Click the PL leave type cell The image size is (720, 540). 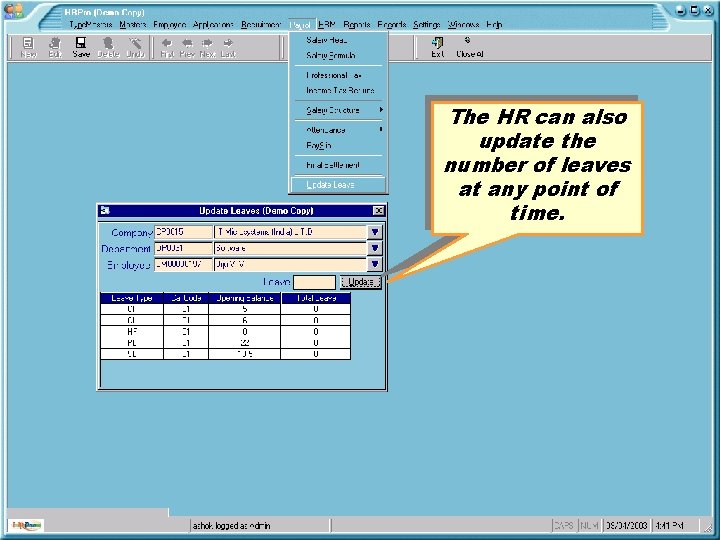(x=132, y=343)
